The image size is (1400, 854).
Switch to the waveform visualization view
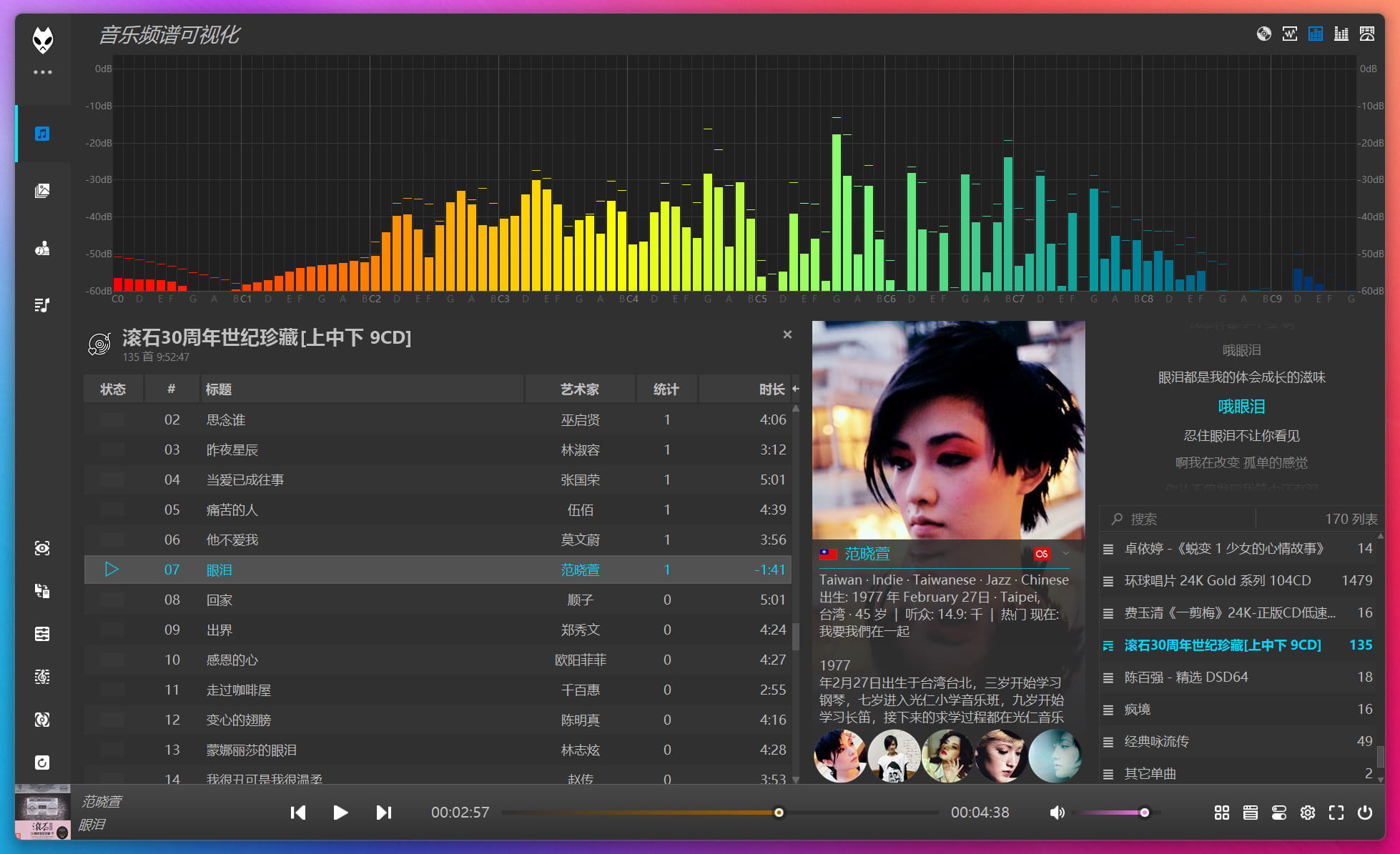click(x=1290, y=34)
